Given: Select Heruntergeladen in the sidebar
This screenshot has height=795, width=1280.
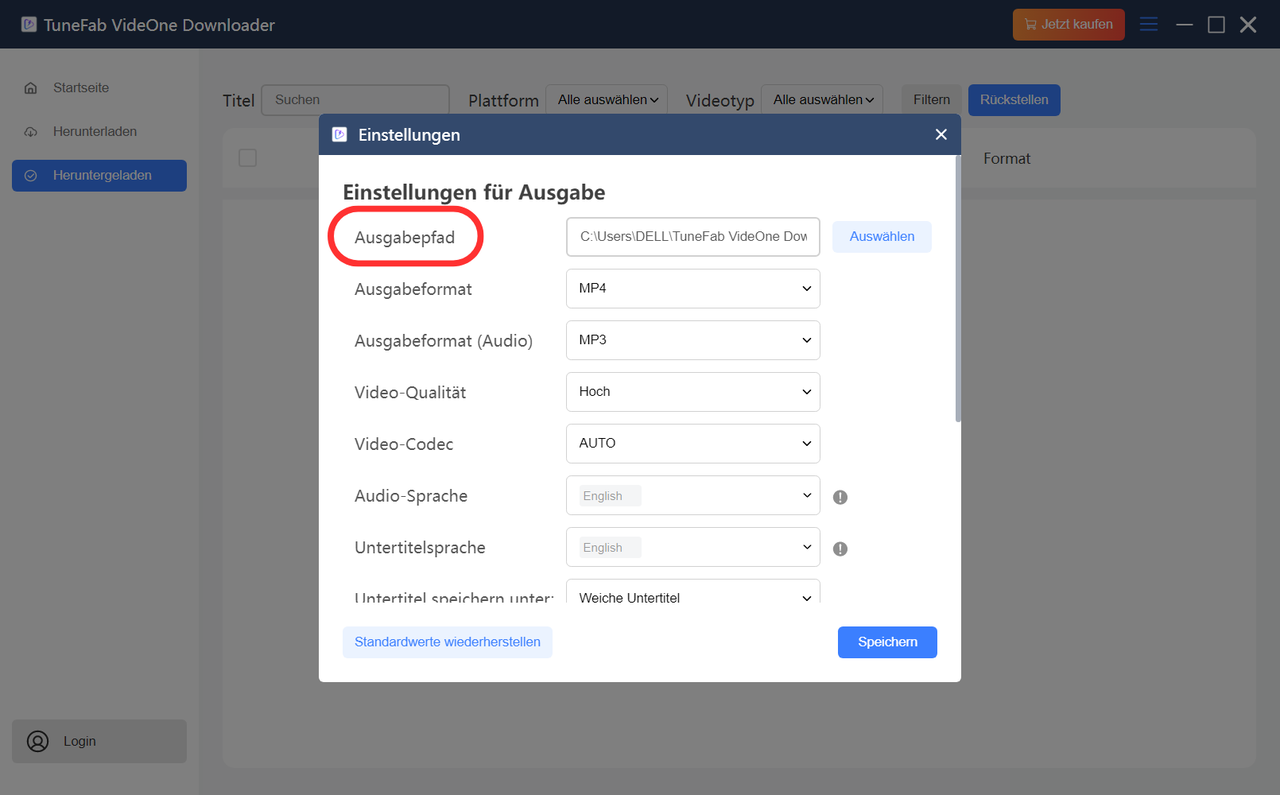Looking at the screenshot, I should 99,176.
